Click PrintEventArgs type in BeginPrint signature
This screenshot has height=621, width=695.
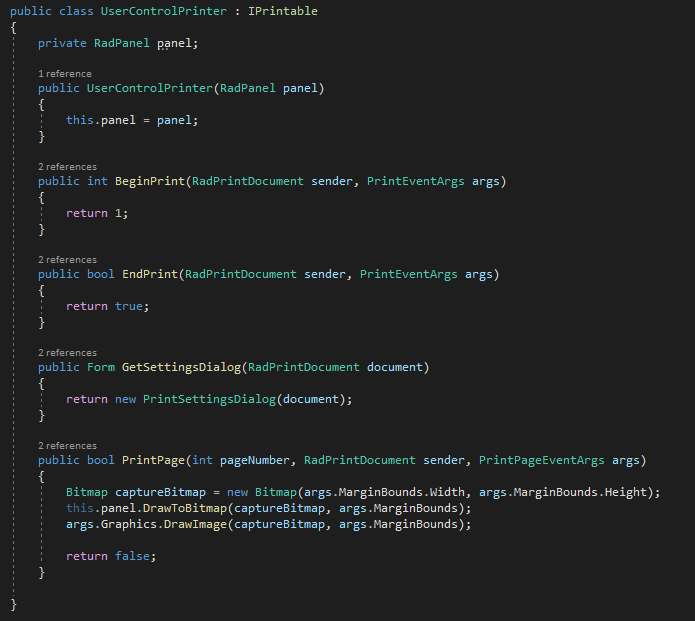pyautogui.click(x=416, y=181)
